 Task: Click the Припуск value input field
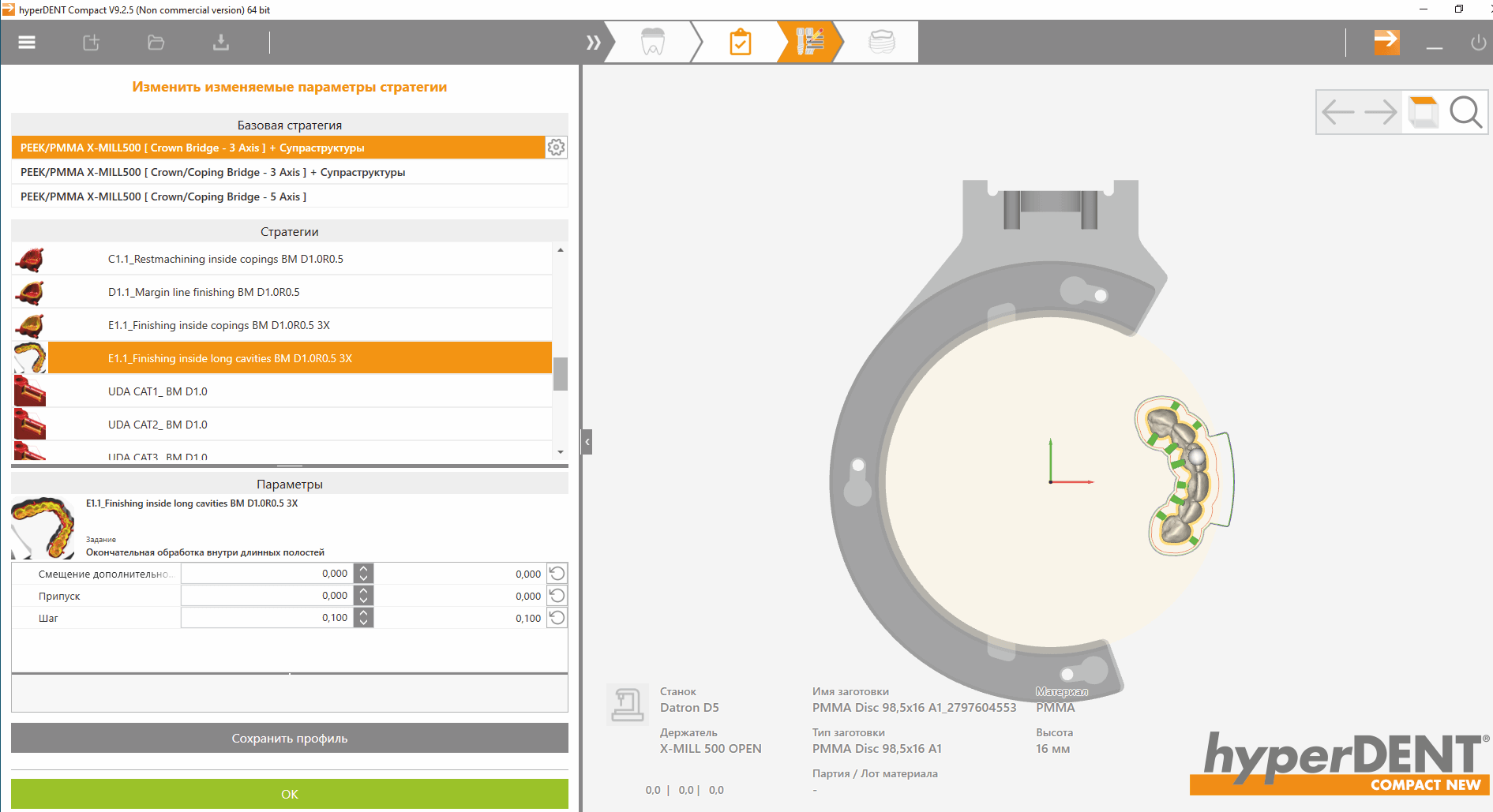click(268, 596)
